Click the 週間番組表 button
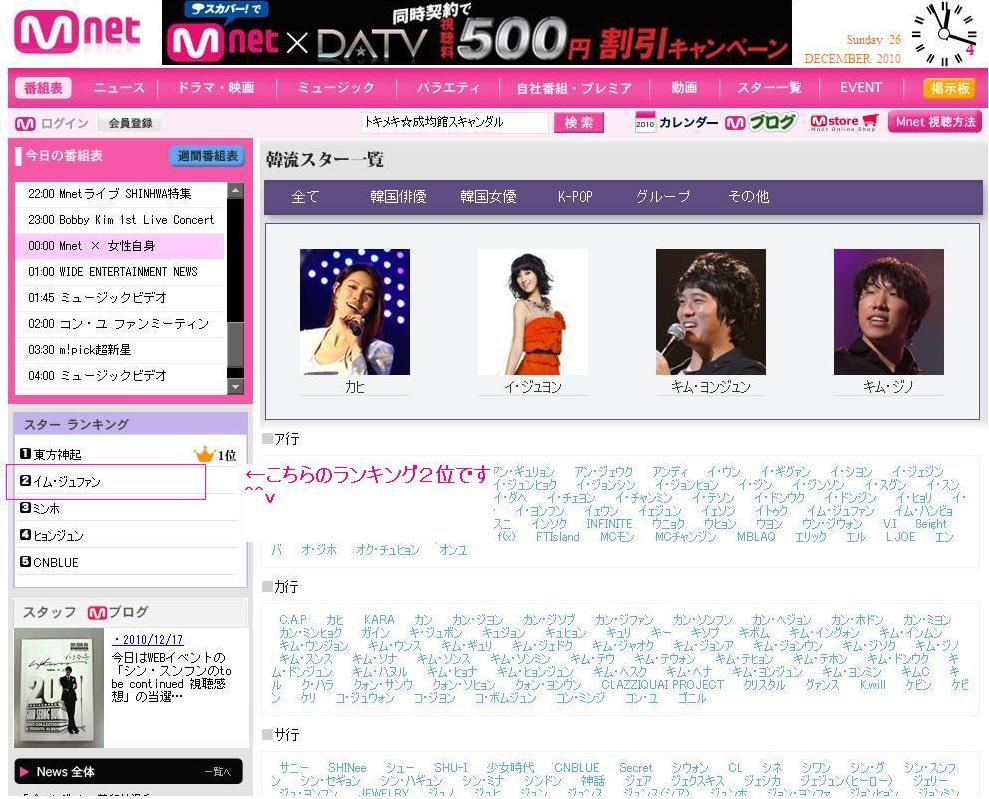This screenshot has height=799, width=989. click(208, 156)
